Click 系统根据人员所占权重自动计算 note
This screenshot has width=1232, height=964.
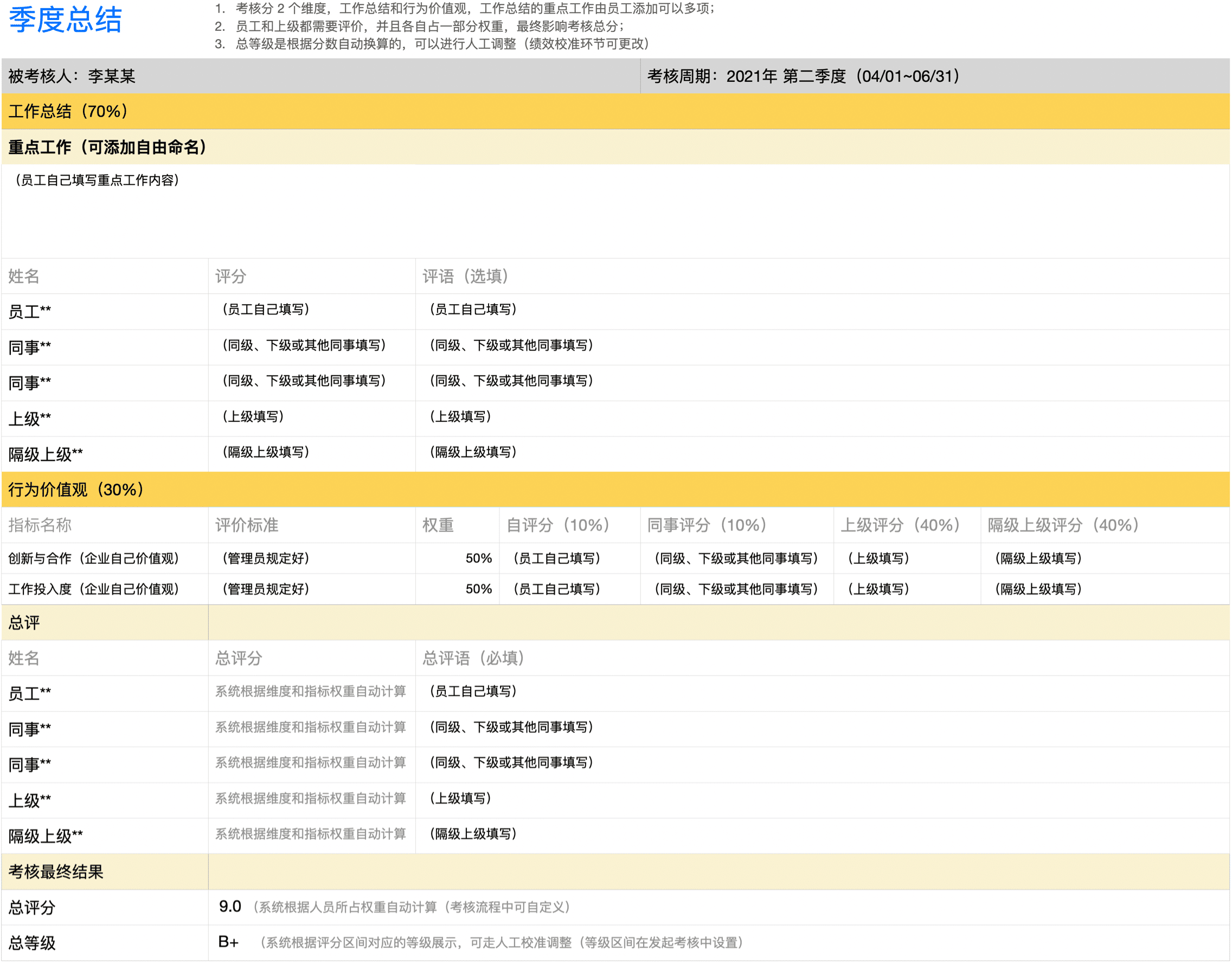pos(412,907)
